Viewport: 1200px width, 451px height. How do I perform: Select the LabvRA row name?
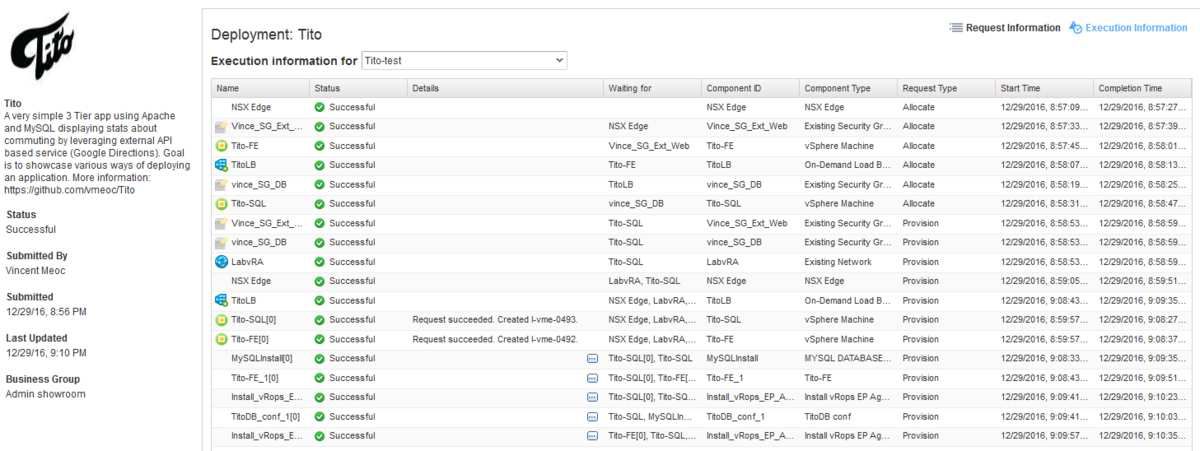(x=247, y=262)
